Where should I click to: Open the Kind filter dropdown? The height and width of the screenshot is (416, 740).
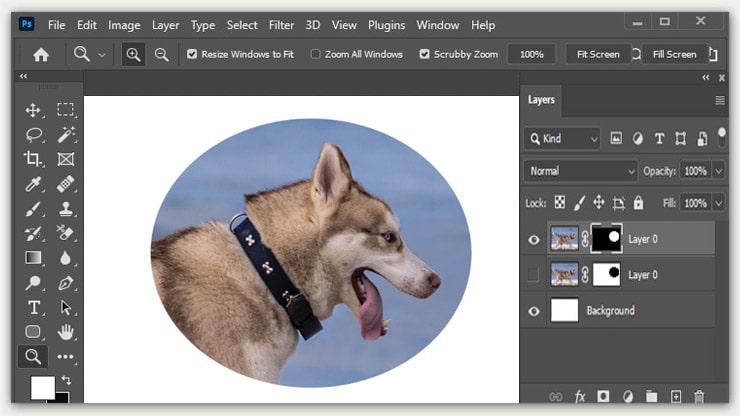[x=562, y=139]
